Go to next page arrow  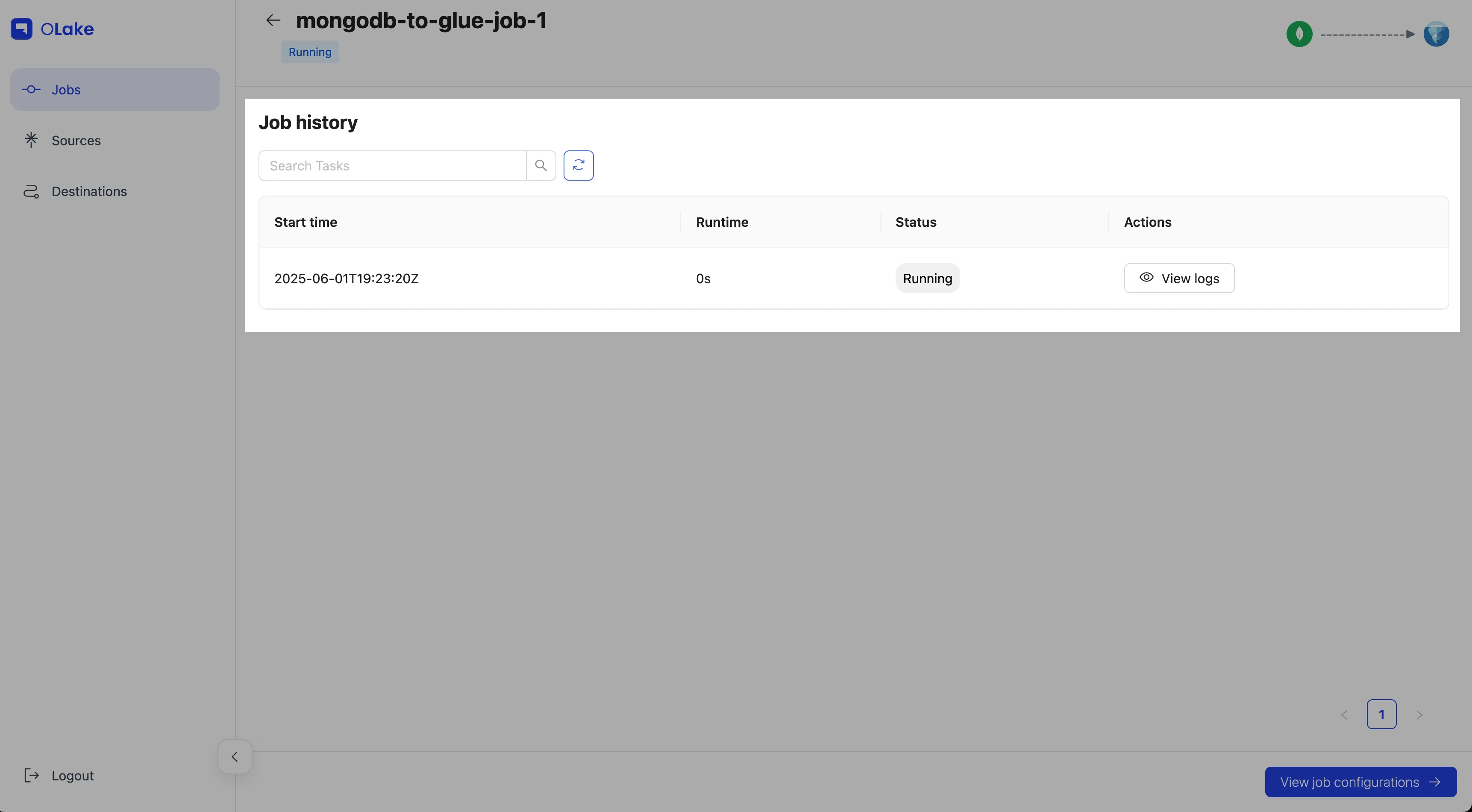[1419, 715]
